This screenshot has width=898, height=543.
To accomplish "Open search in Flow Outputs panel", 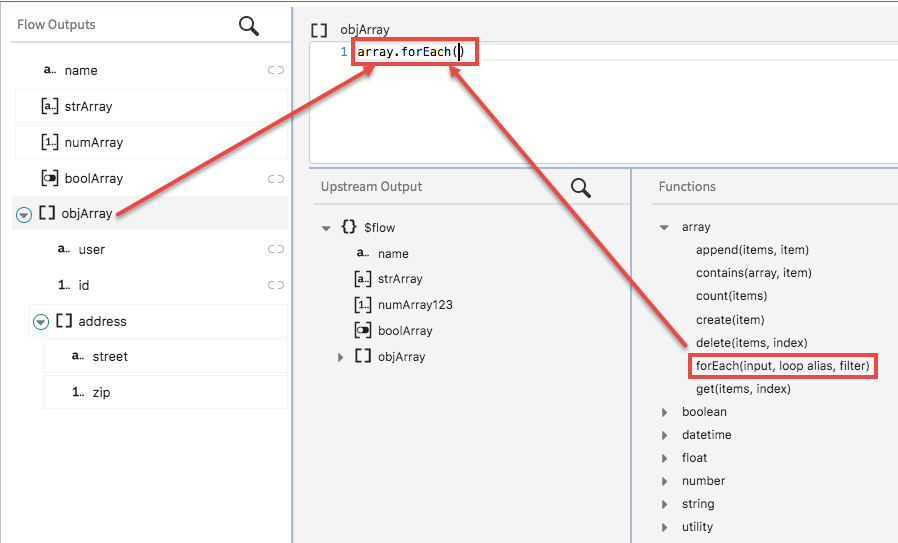I will (x=249, y=26).
